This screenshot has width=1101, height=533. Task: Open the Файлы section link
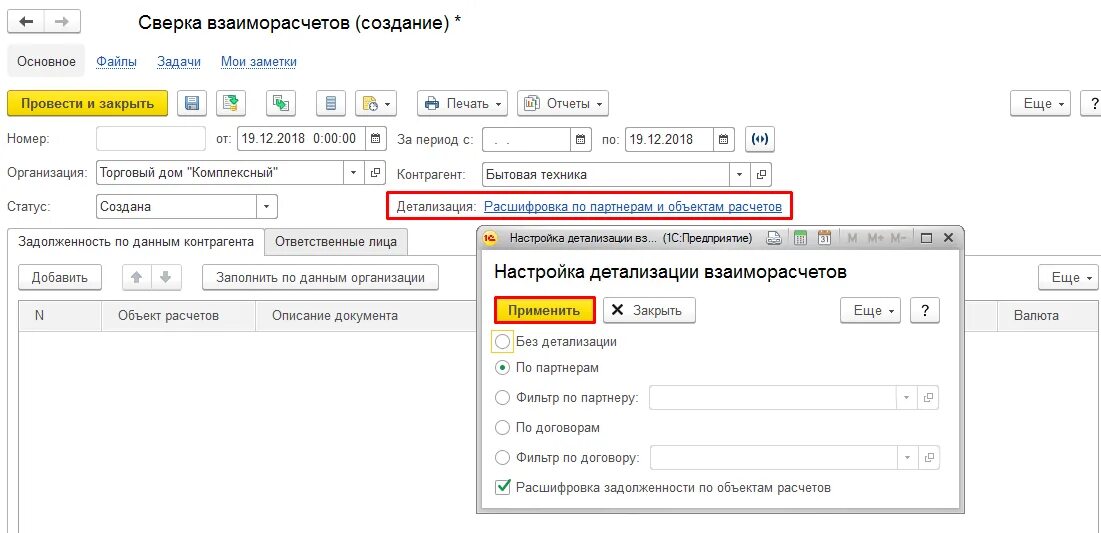[117, 62]
